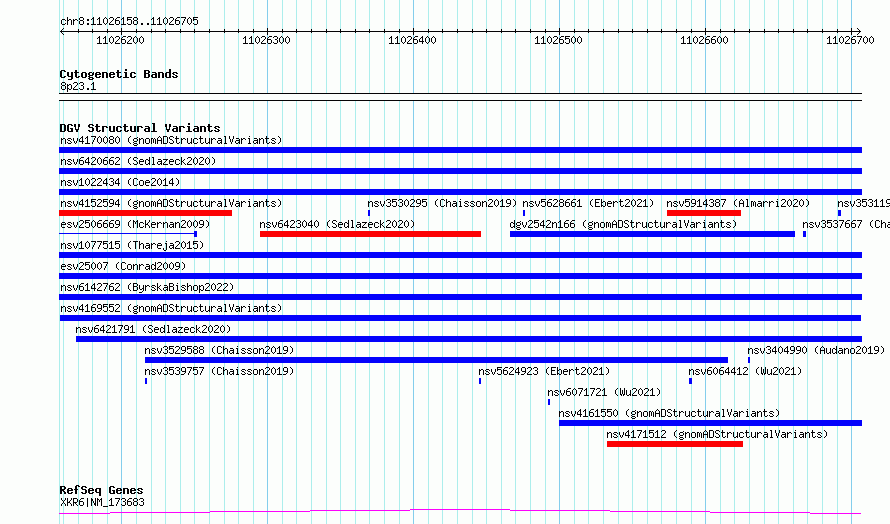The image size is (890, 524).
Task: Click the RefSeq Genes track title
Action: click(101, 491)
